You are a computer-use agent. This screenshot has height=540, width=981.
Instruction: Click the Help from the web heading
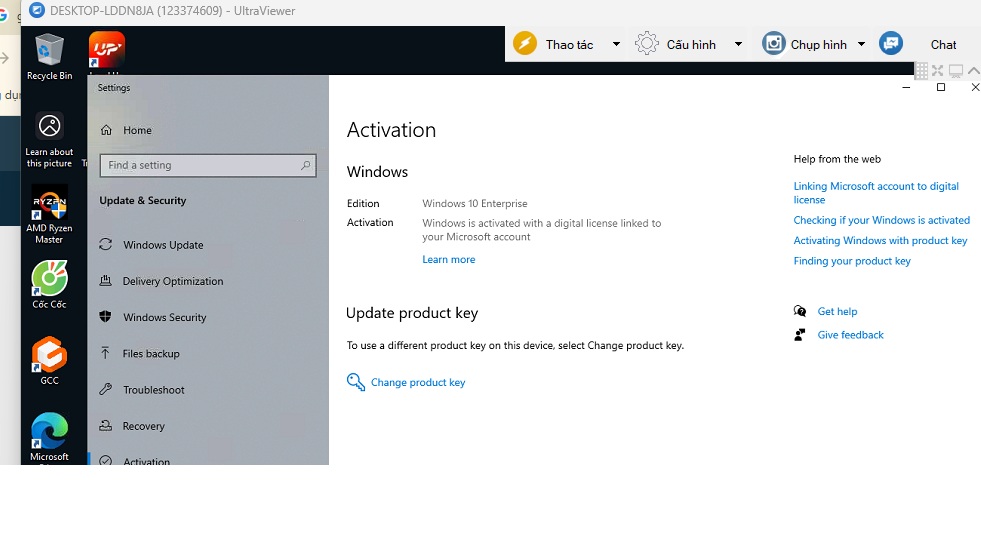point(837,159)
